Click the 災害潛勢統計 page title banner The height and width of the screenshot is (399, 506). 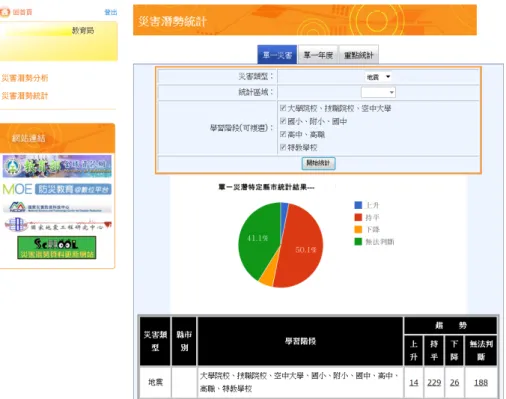(x=305, y=20)
